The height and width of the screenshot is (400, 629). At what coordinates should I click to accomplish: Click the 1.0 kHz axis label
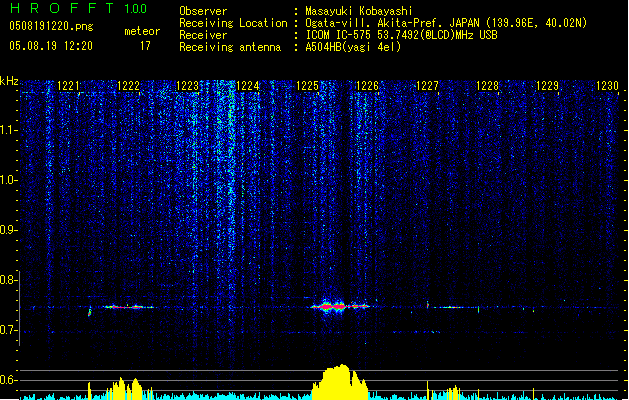pos(8,180)
